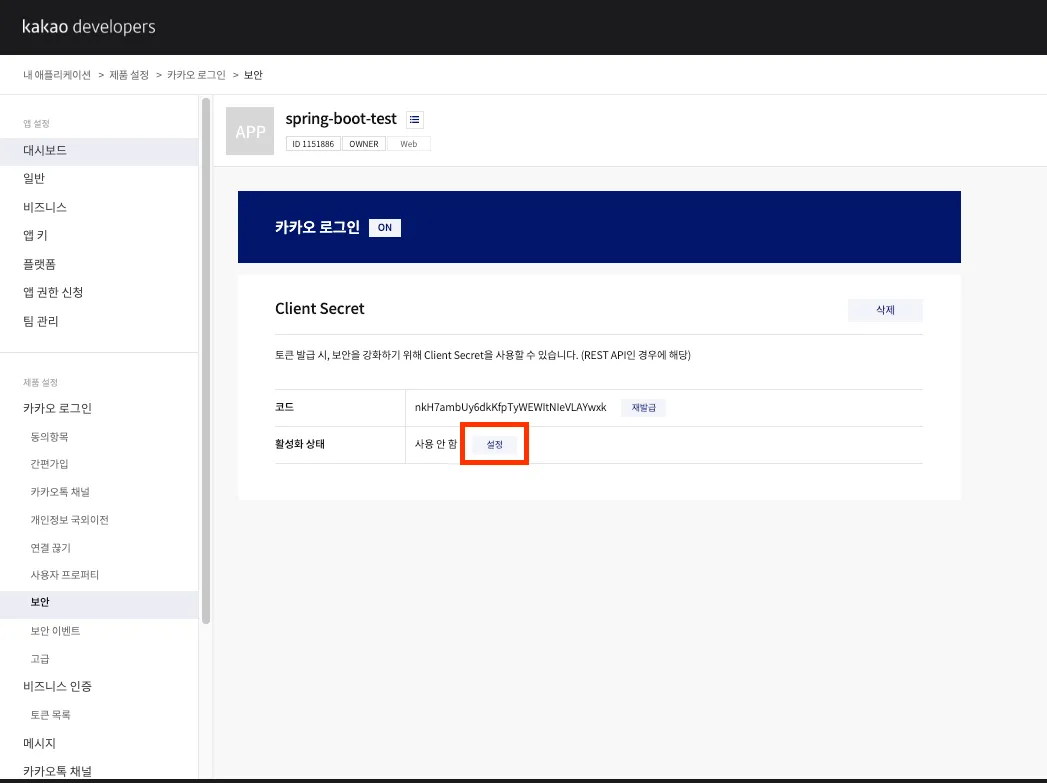The height and width of the screenshot is (783, 1047).
Task: Click the Web badge
Action: point(409,144)
